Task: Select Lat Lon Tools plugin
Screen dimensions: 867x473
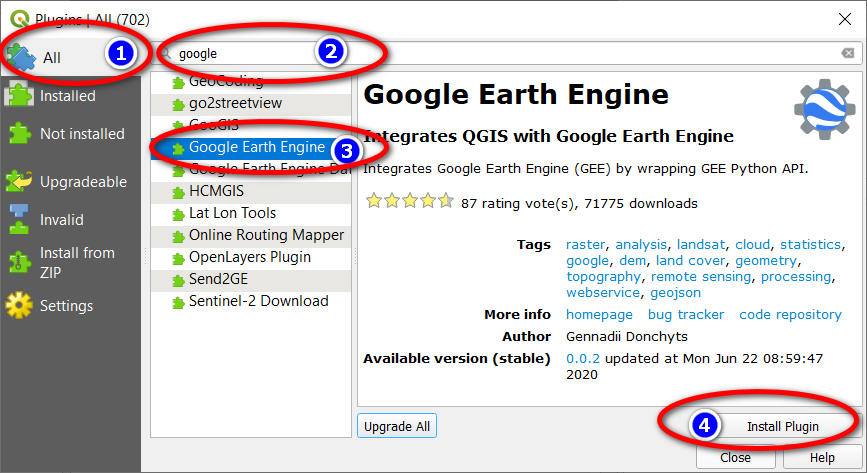Action: coord(251,214)
